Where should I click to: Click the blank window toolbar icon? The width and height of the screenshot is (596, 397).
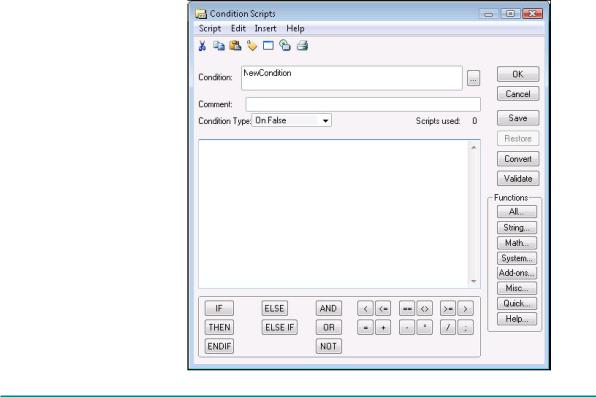click(x=268, y=46)
